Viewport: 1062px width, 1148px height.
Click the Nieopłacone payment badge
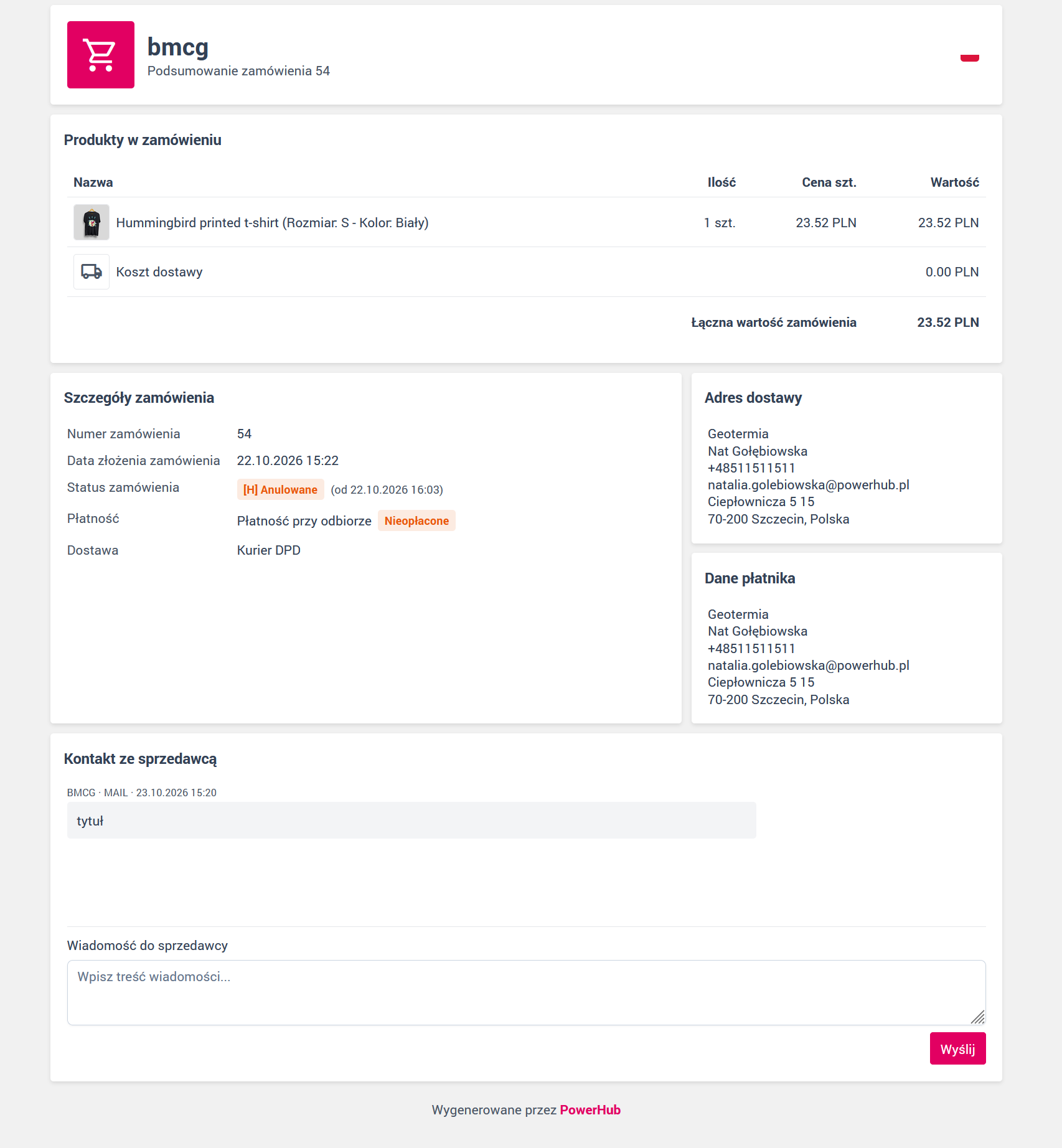click(x=416, y=520)
